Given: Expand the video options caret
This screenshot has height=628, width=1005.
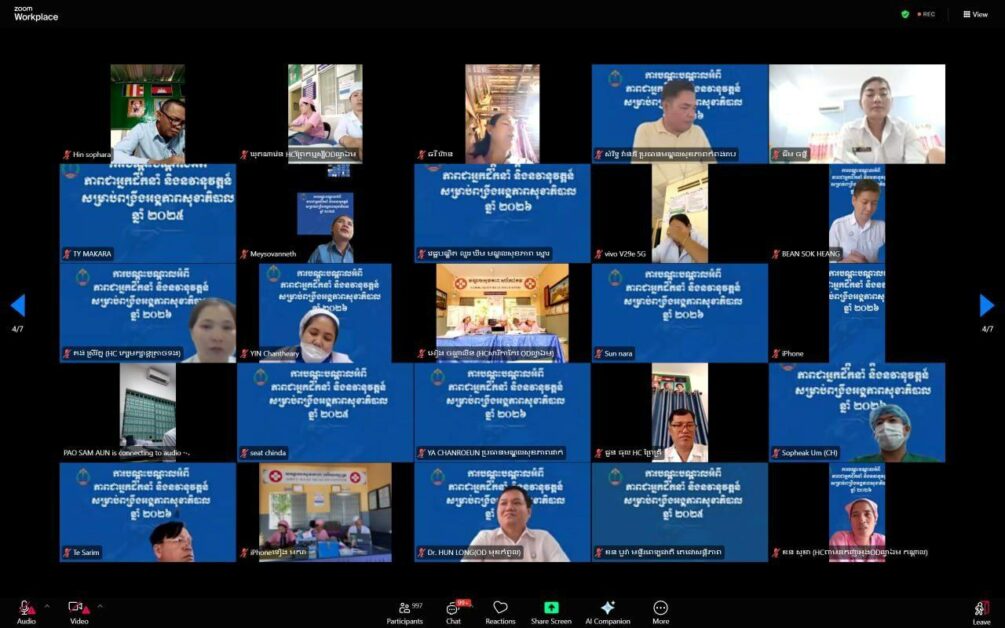Looking at the screenshot, I should tap(99, 606).
